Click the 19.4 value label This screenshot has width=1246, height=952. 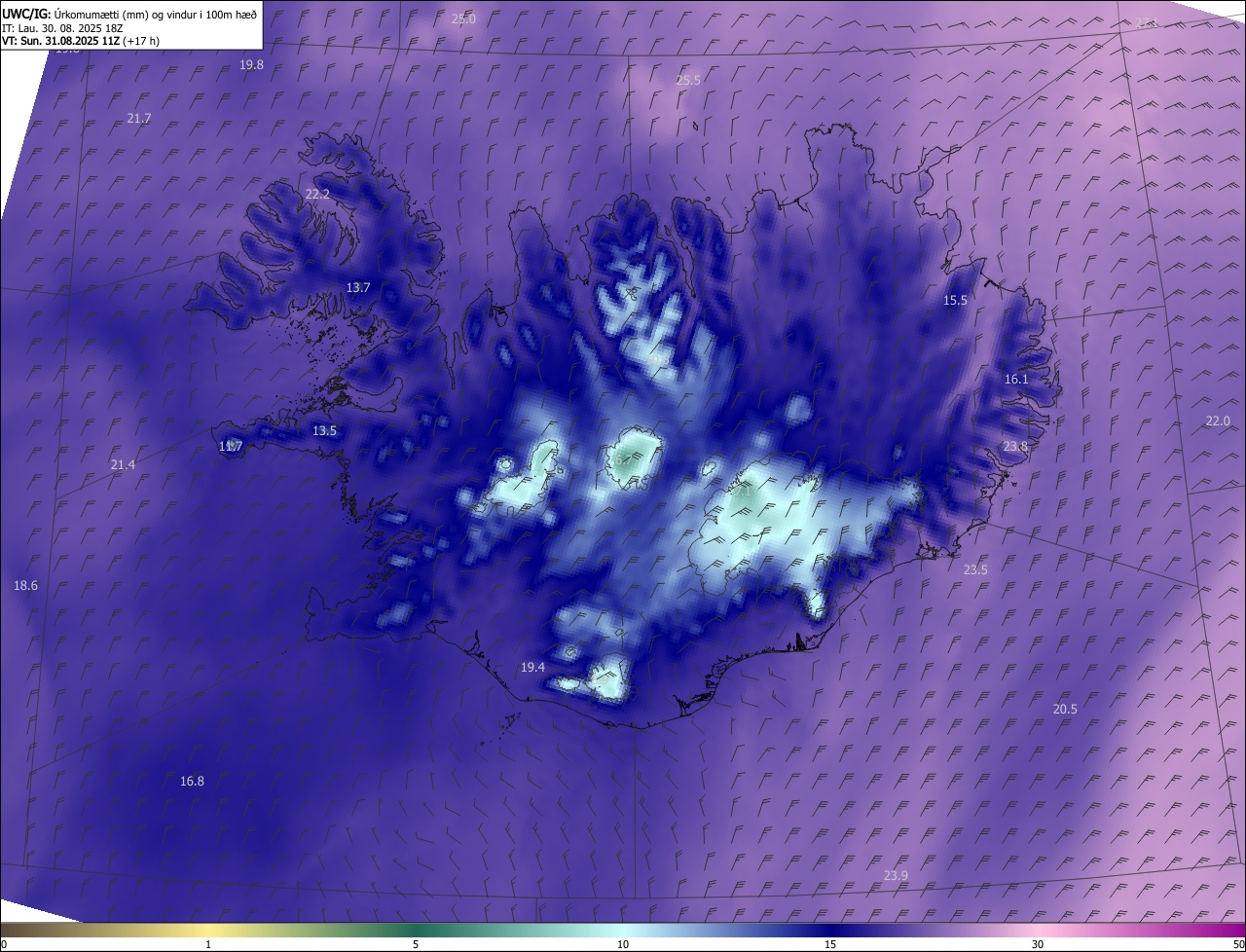532,667
